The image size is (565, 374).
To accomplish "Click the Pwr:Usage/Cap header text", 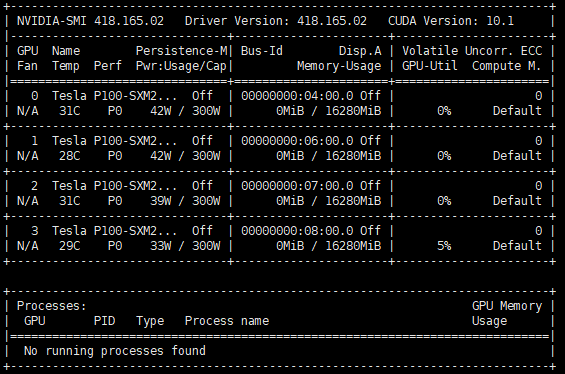I will tap(181, 66).
